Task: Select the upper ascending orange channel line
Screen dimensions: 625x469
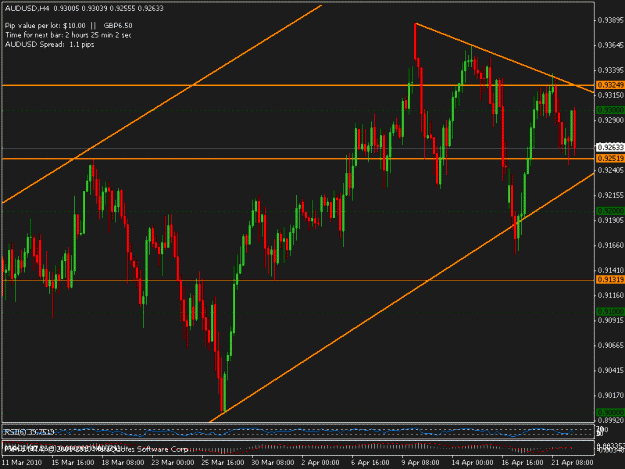Action: pyautogui.click(x=162, y=104)
